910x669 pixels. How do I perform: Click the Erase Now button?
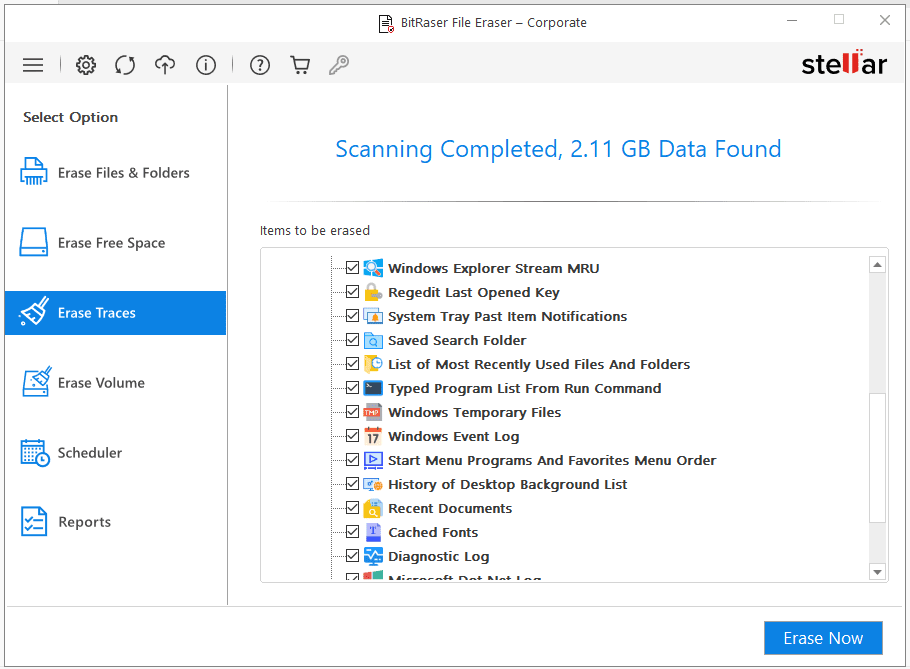(x=823, y=638)
